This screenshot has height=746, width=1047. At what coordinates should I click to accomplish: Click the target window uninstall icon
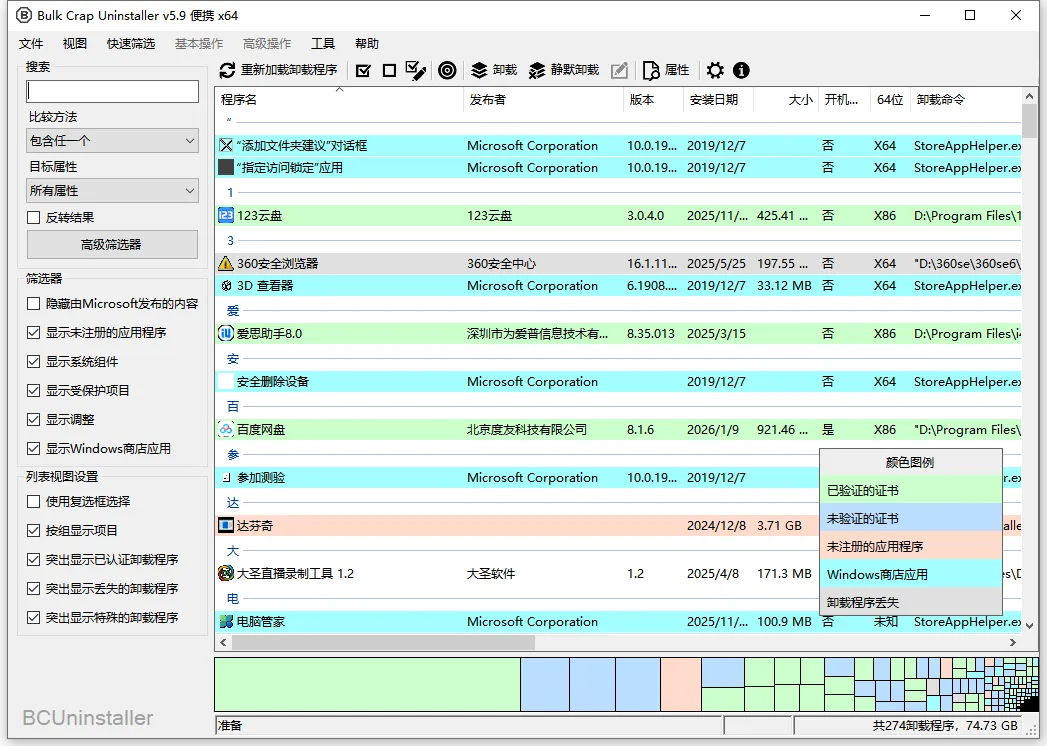point(447,70)
